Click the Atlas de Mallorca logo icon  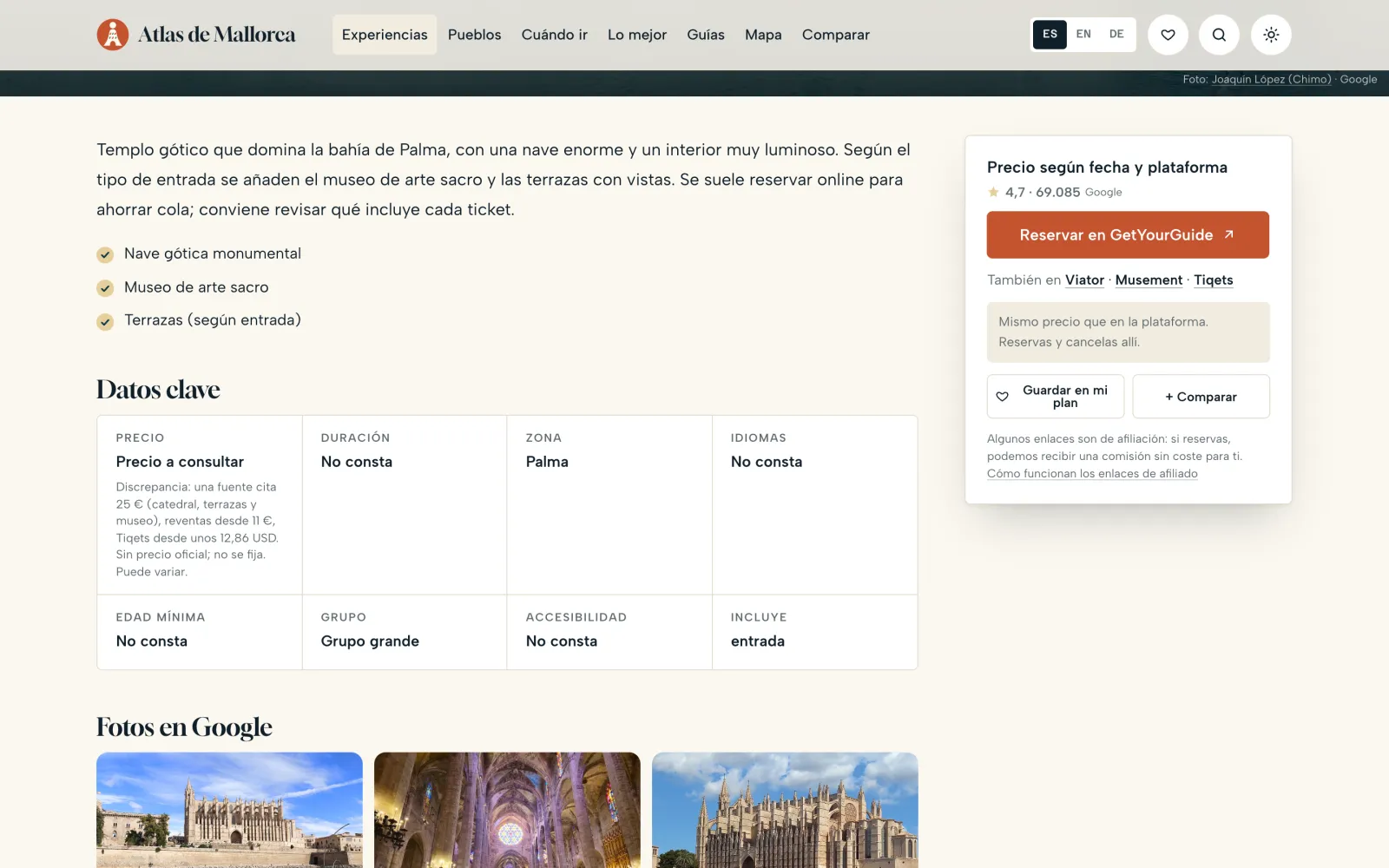tap(112, 35)
